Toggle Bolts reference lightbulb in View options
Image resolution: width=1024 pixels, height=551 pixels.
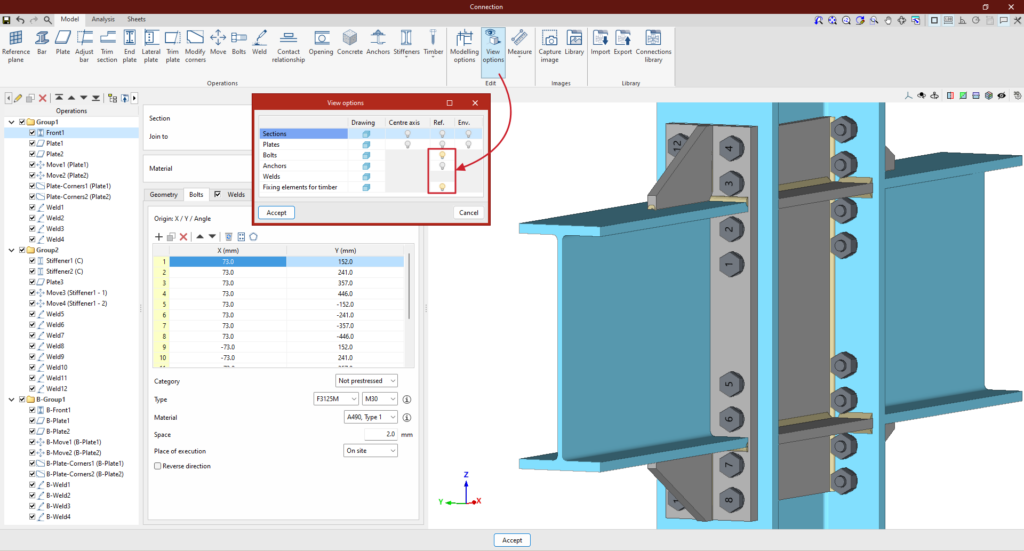pyautogui.click(x=442, y=155)
